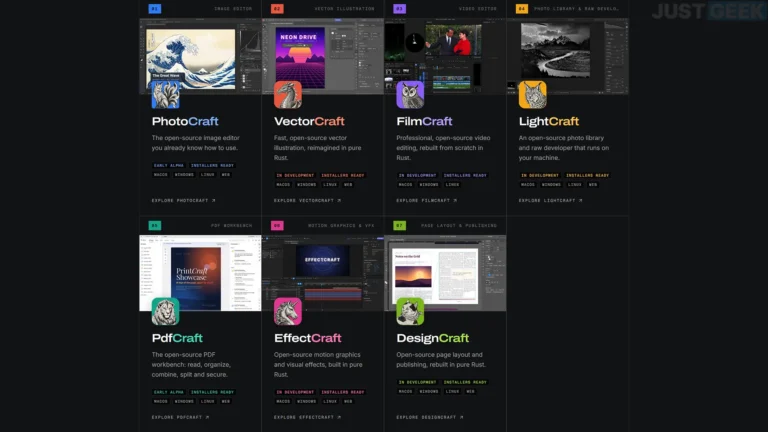768x432 pixels.
Task: Click EffectCraft's Installers Ready tag
Action: pos(342,392)
